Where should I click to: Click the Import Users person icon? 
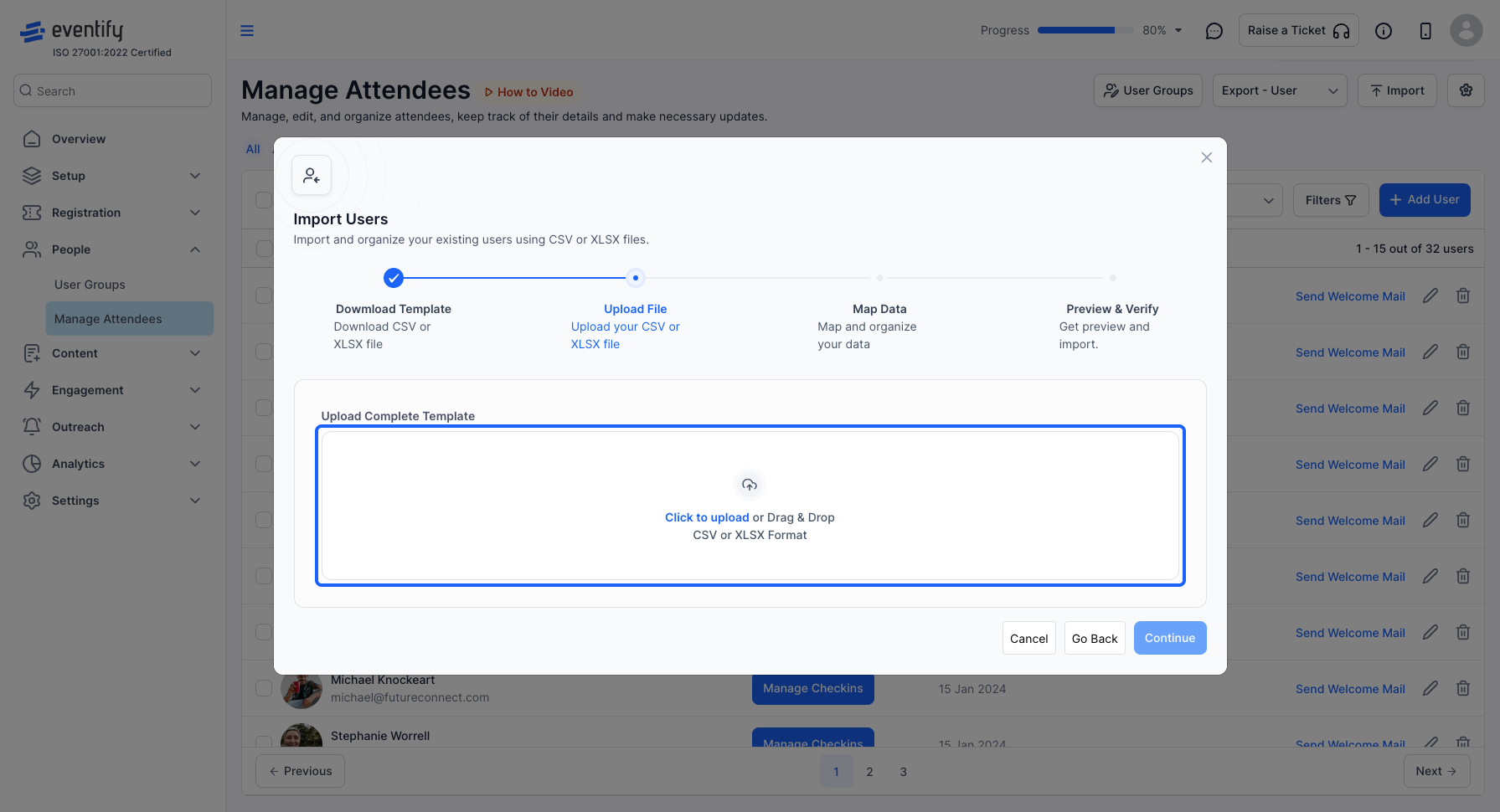pos(312,175)
